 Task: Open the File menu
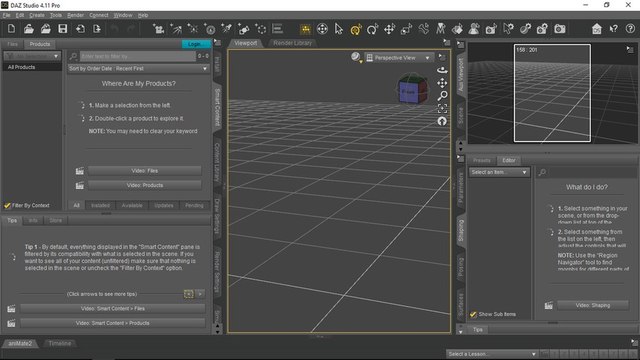coord(6,15)
